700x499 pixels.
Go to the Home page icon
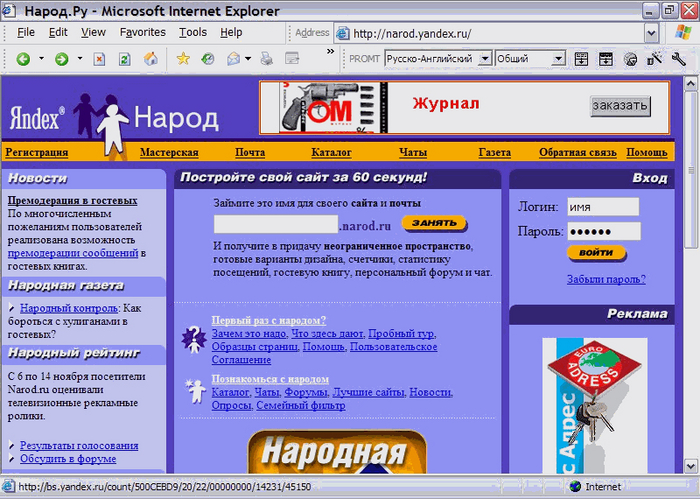(x=150, y=58)
